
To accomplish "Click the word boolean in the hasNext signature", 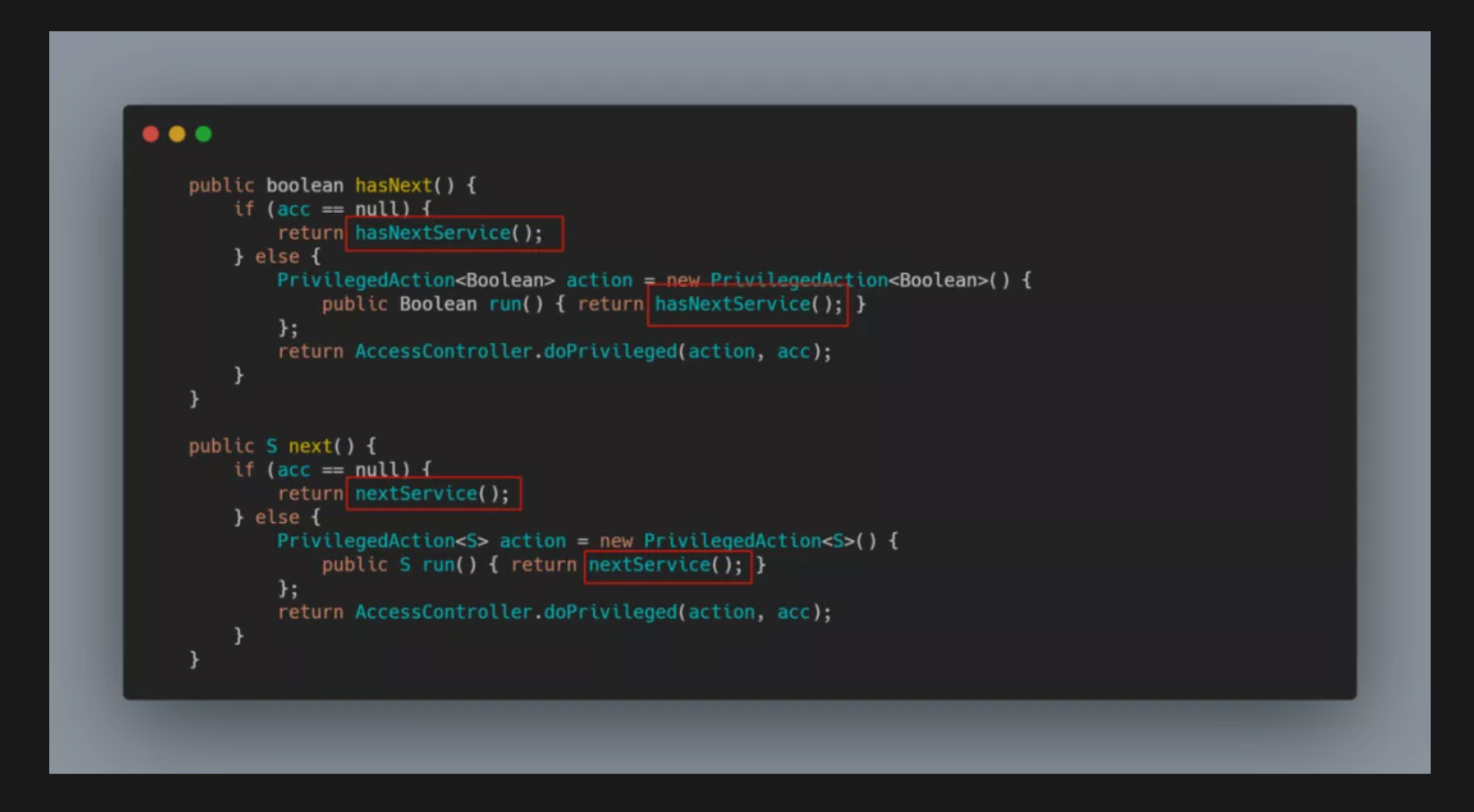I will [x=305, y=186].
